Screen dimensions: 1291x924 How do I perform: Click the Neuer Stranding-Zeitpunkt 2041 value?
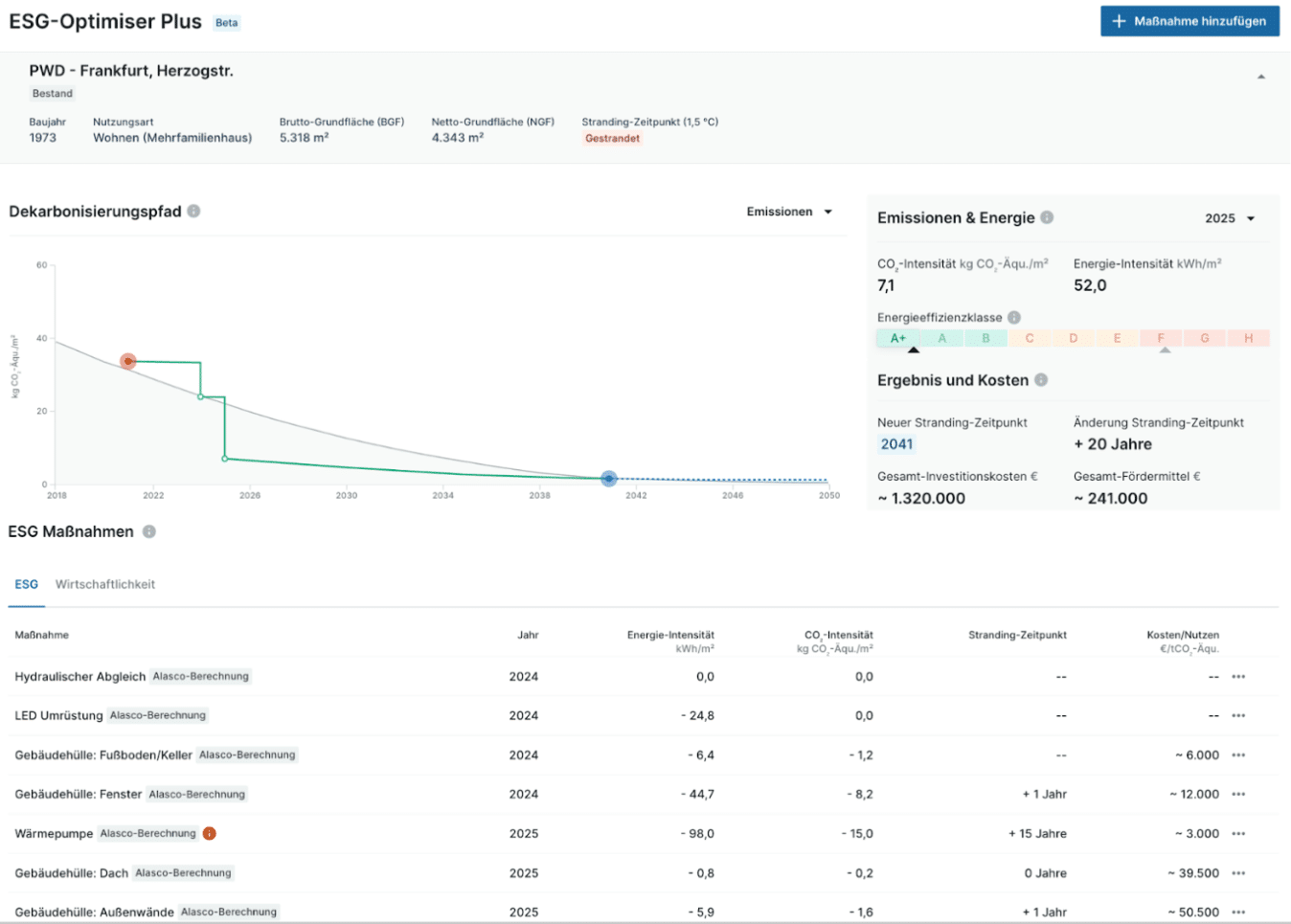pos(896,444)
